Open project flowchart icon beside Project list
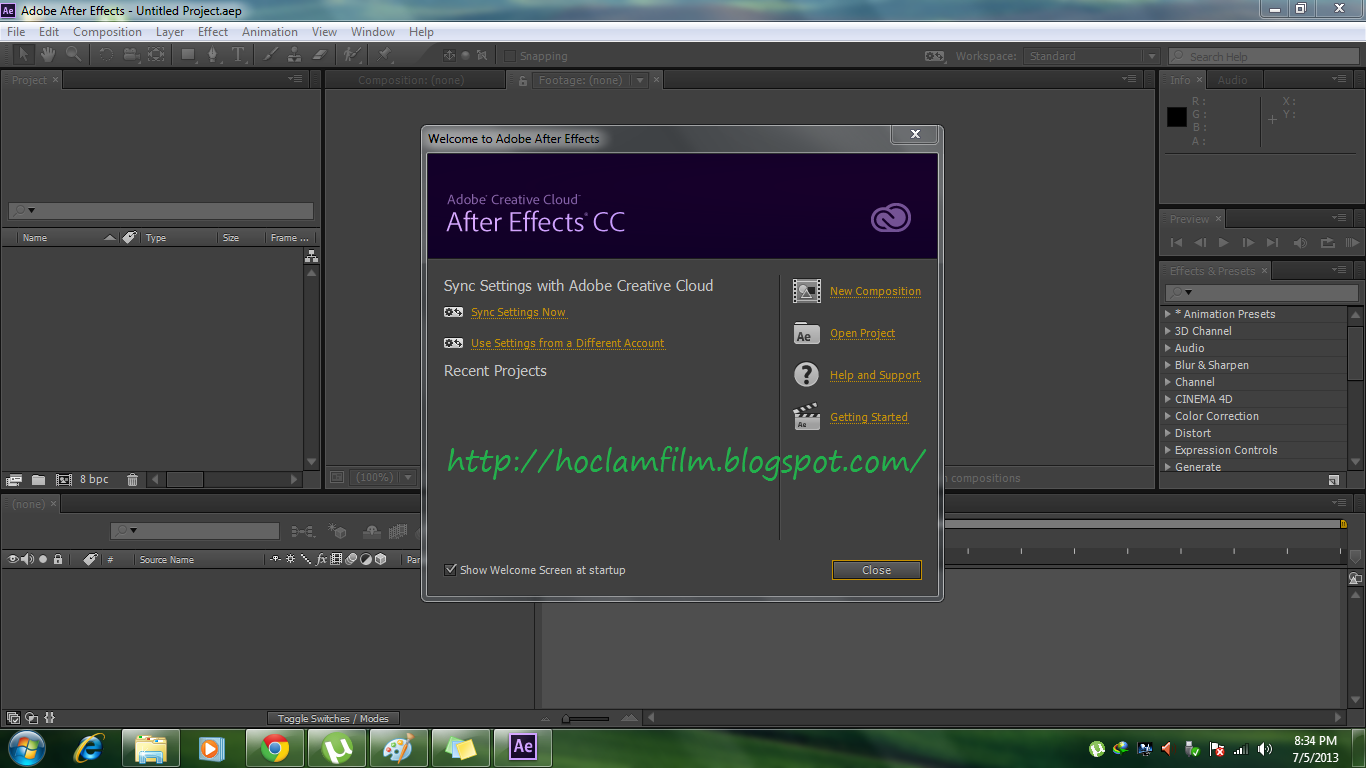1366x768 pixels. click(311, 257)
